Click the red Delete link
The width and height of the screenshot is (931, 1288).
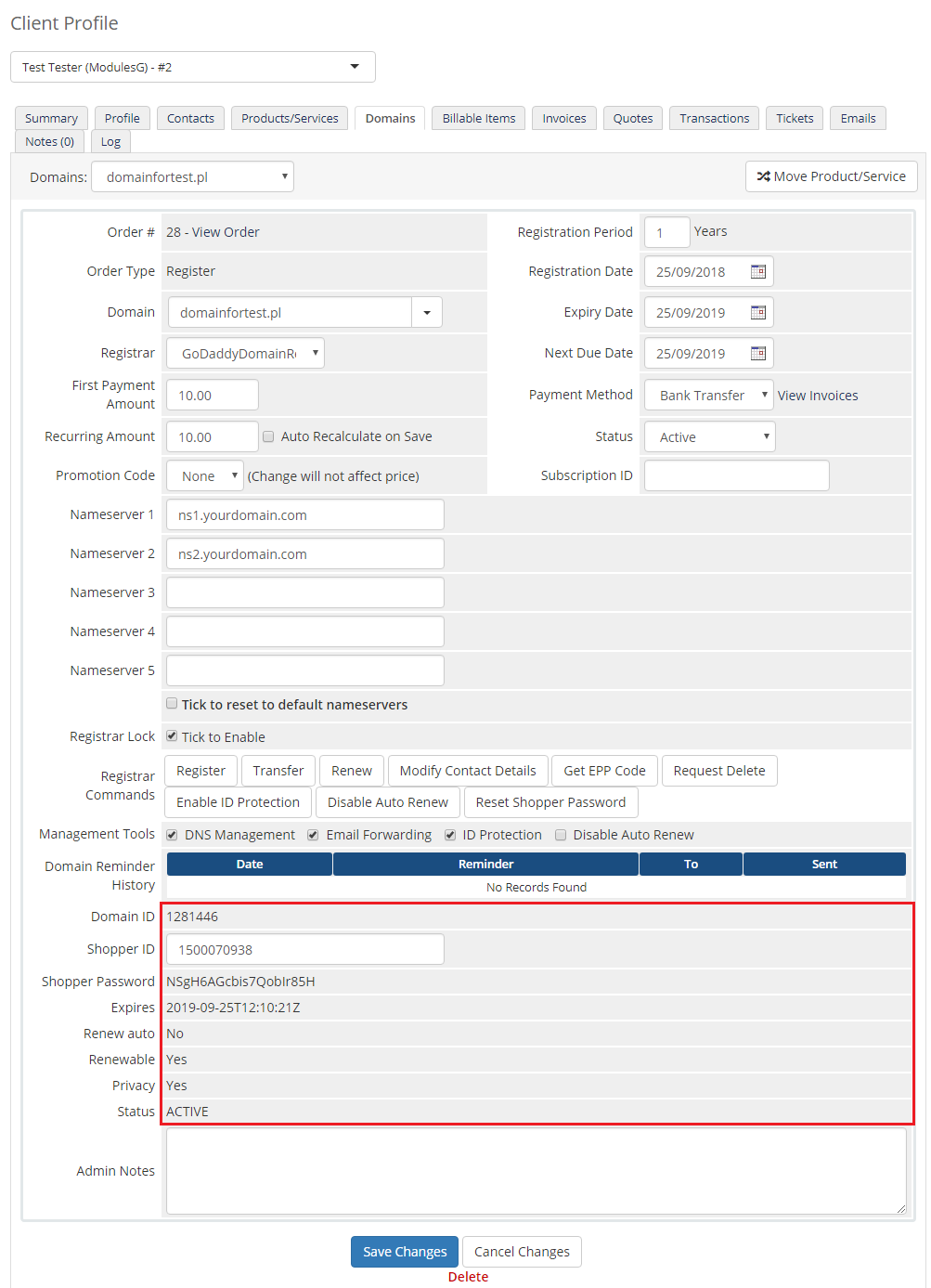(x=468, y=1277)
